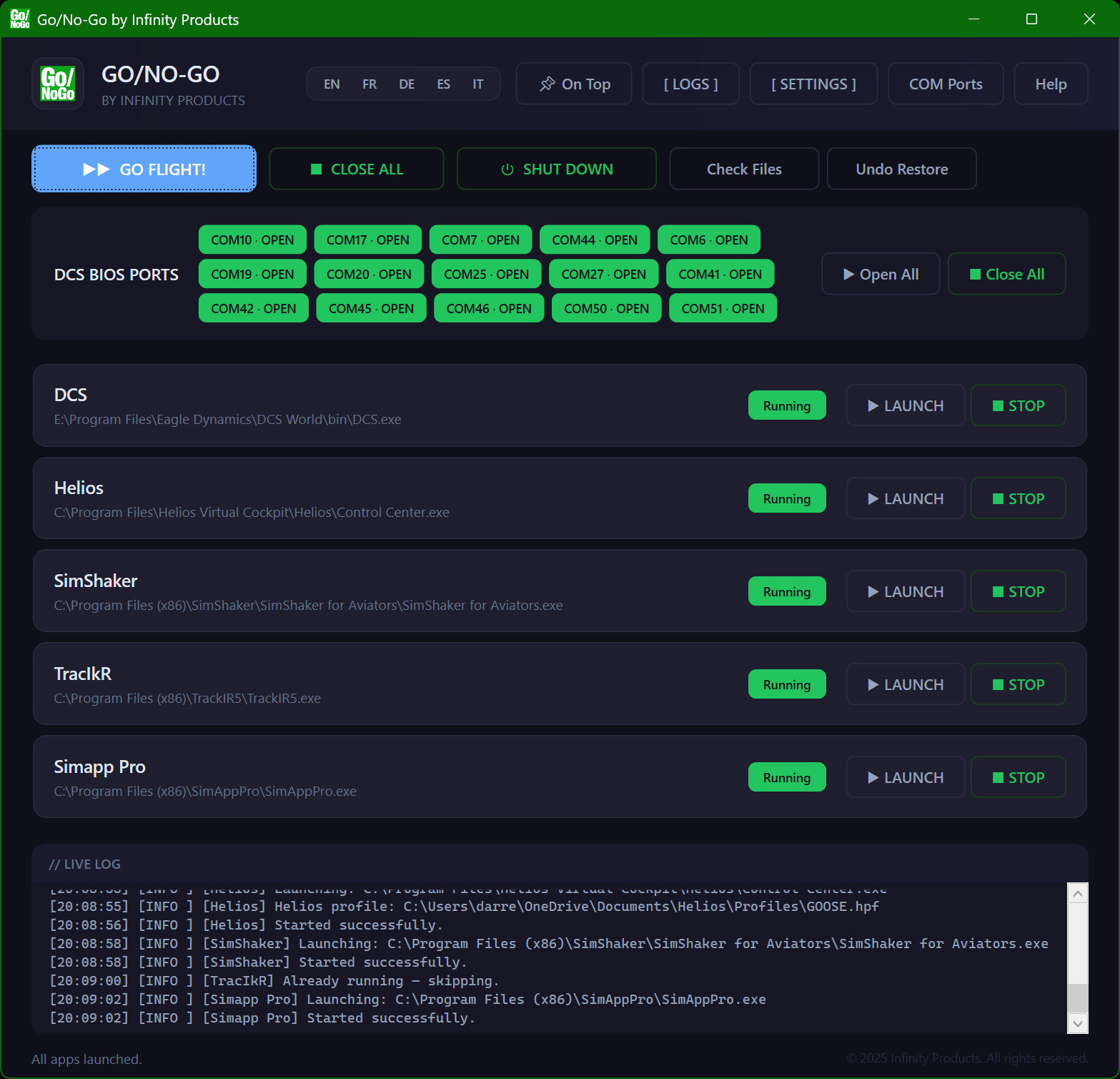This screenshot has width=1120, height=1079.
Task: Click the play arrow icon on Open All
Action: [849, 274]
